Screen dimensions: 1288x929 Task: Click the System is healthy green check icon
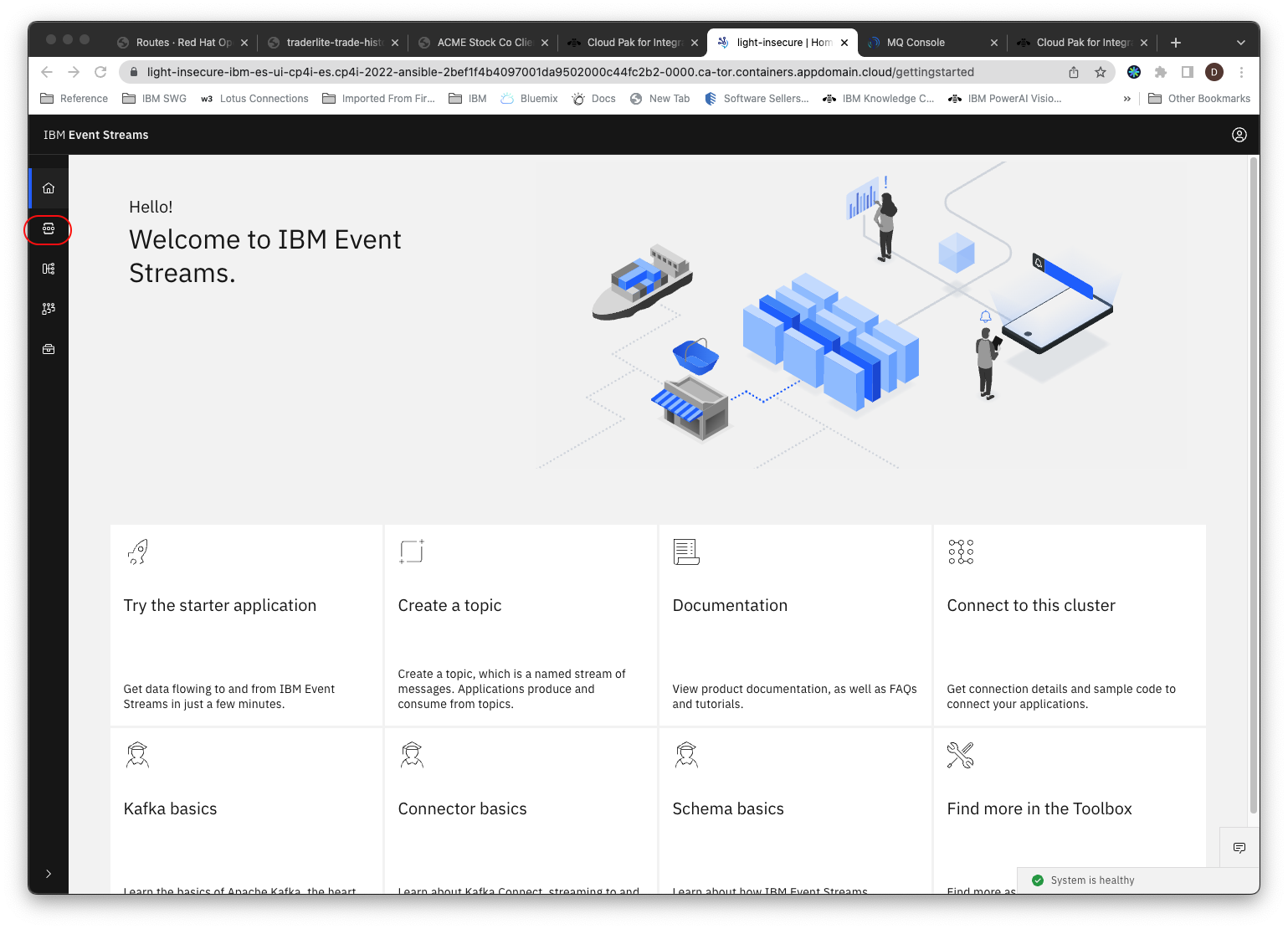pos(1038,880)
